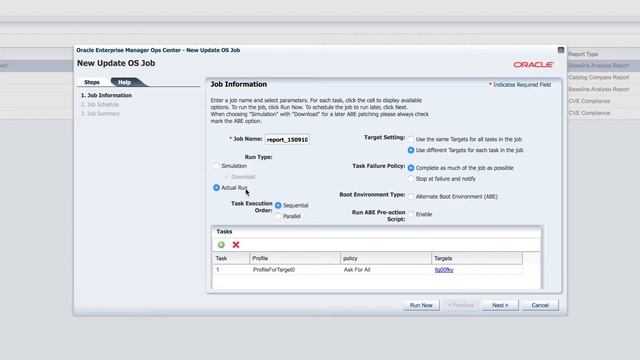Click the Run Now button
640x360 pixels.
click(x=421, y=305)
